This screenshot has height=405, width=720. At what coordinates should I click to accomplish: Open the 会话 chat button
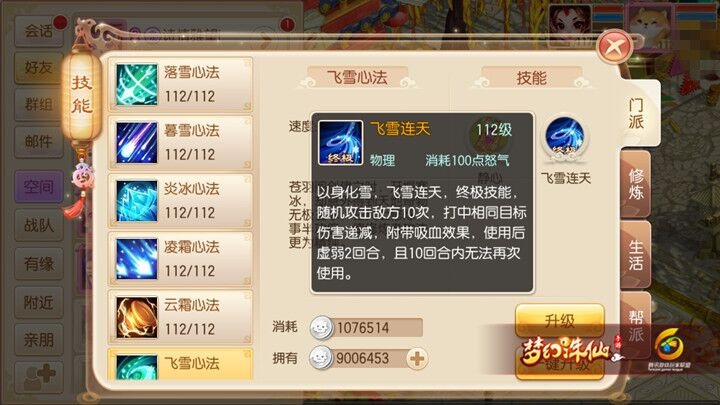[39, 31]
